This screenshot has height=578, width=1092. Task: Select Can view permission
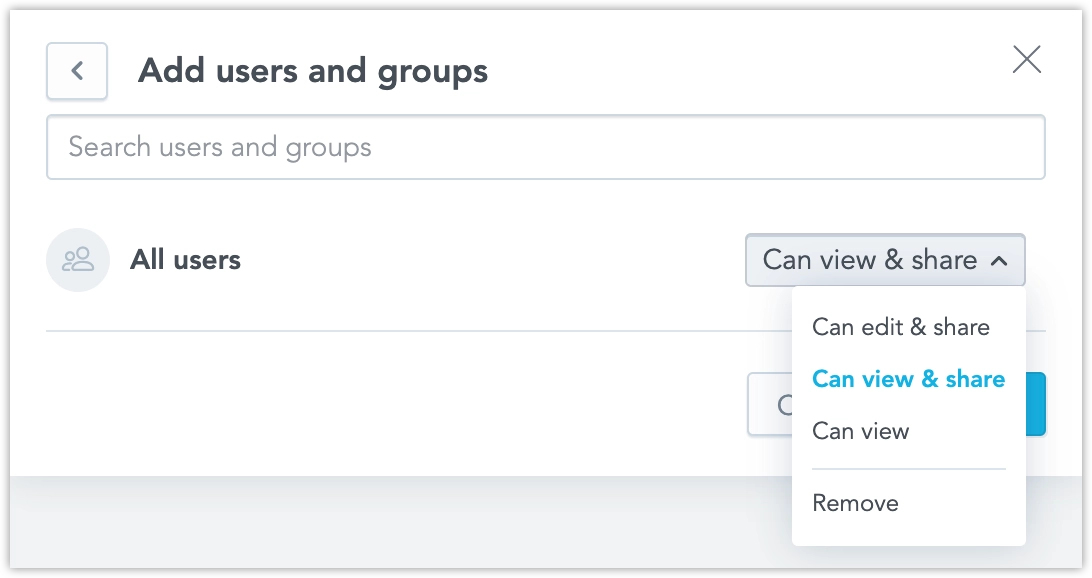pyautogui.click(x=861, y=431)
